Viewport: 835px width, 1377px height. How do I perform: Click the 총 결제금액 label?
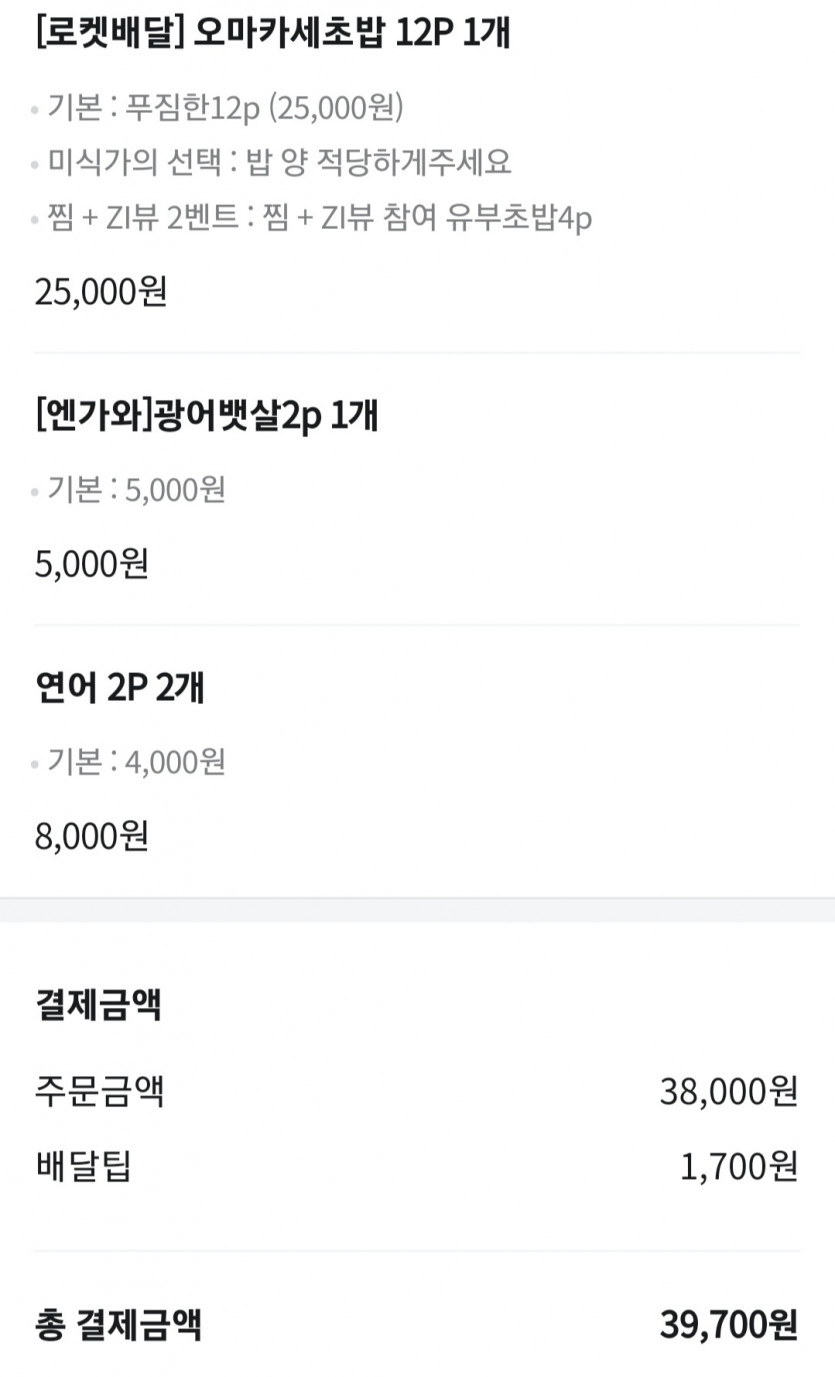tap(118, 1325)
